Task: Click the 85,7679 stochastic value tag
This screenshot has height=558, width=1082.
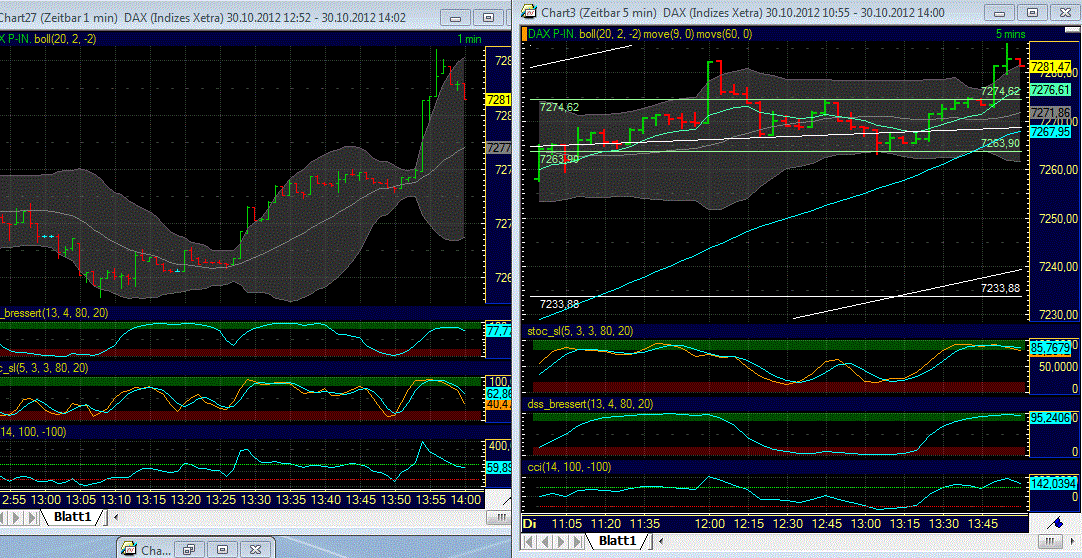Action: tap(1051, 349)
